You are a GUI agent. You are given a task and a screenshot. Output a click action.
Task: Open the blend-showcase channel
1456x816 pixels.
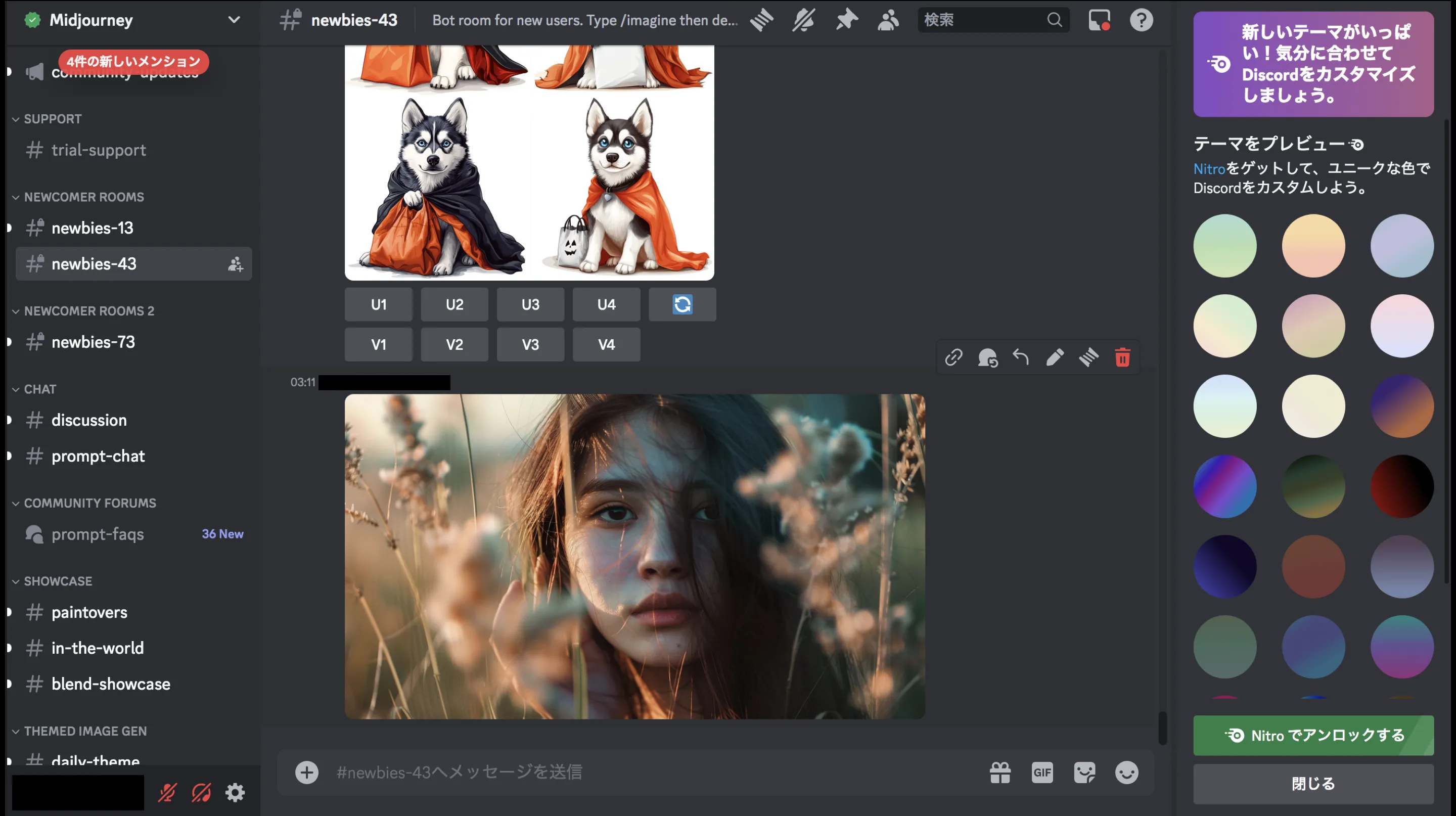(x=134, y=684)
